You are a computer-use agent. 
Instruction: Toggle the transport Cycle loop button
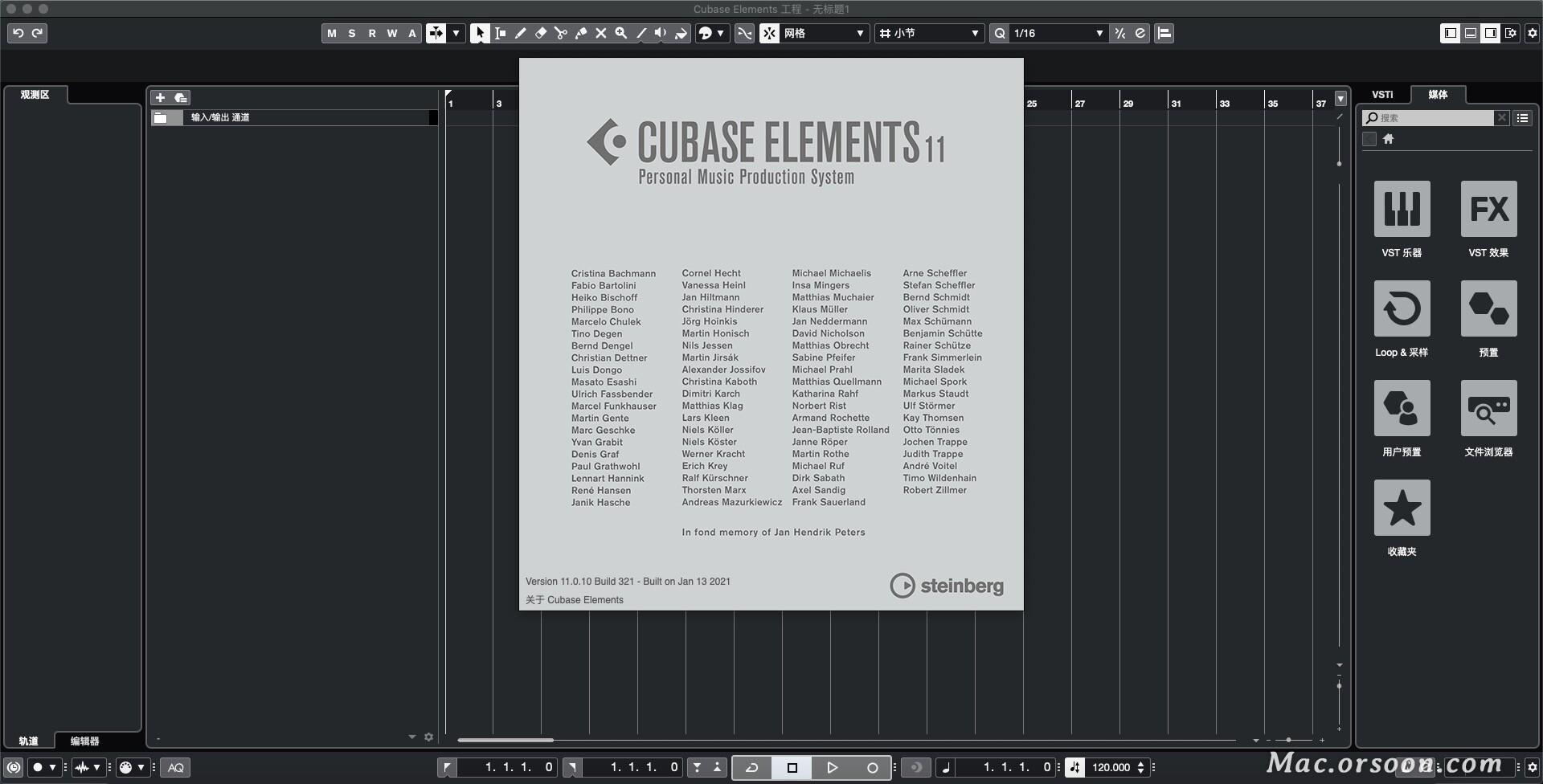[x=752, y=767]
